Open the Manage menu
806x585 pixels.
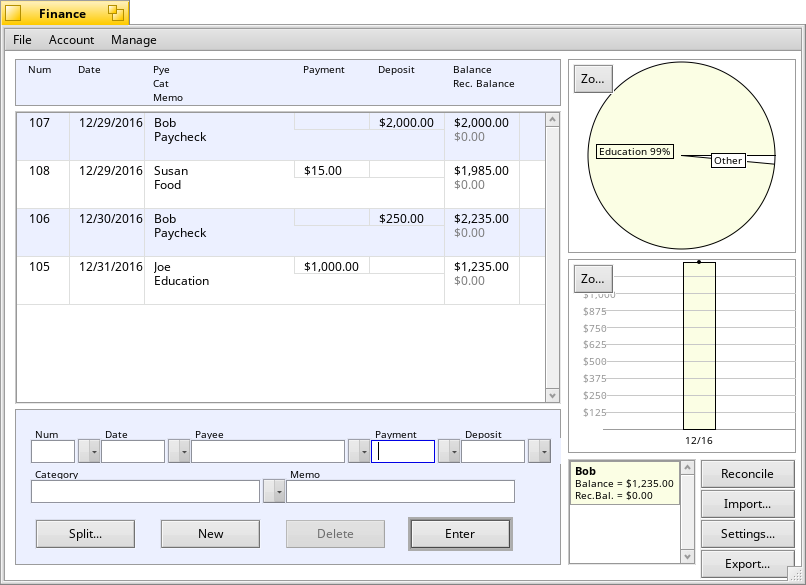click(x=134, y=40)
